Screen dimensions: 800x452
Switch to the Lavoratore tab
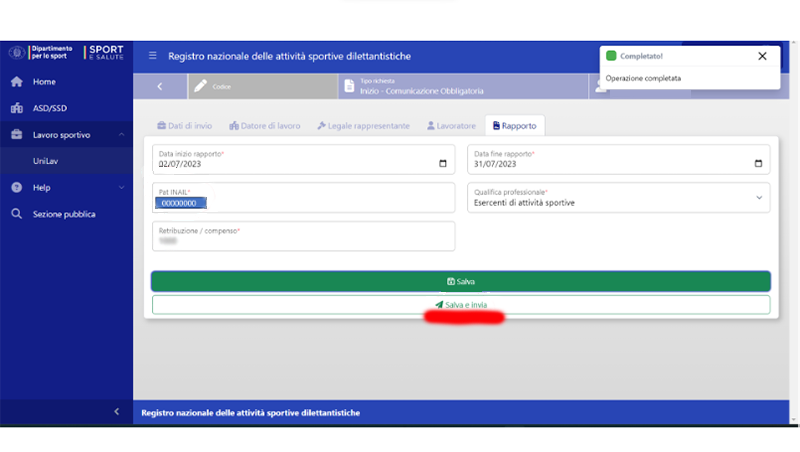coord(451,126)
